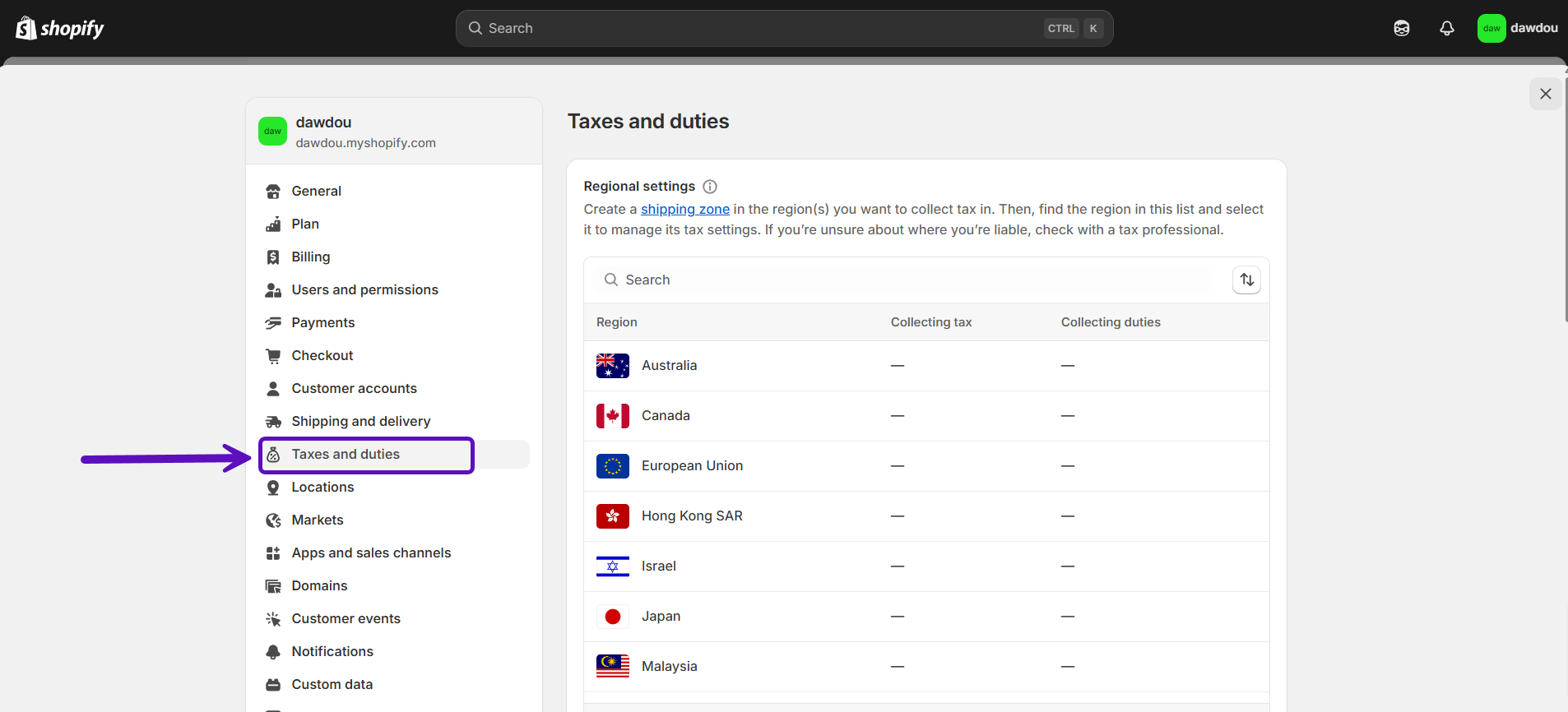
Task: Open the dawdou account menu
Action: (1517, 29)
